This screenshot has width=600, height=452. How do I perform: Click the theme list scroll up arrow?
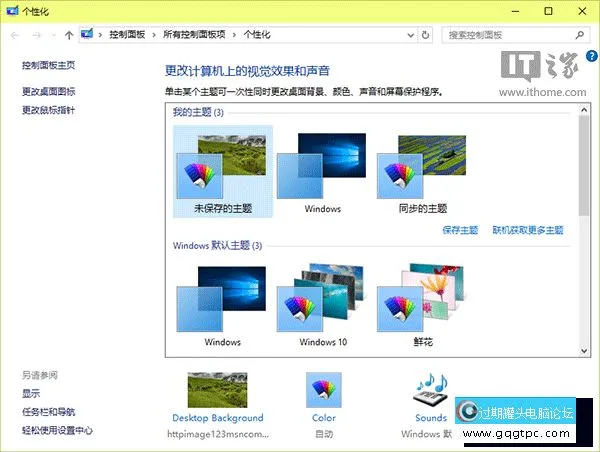click(584, 110)
